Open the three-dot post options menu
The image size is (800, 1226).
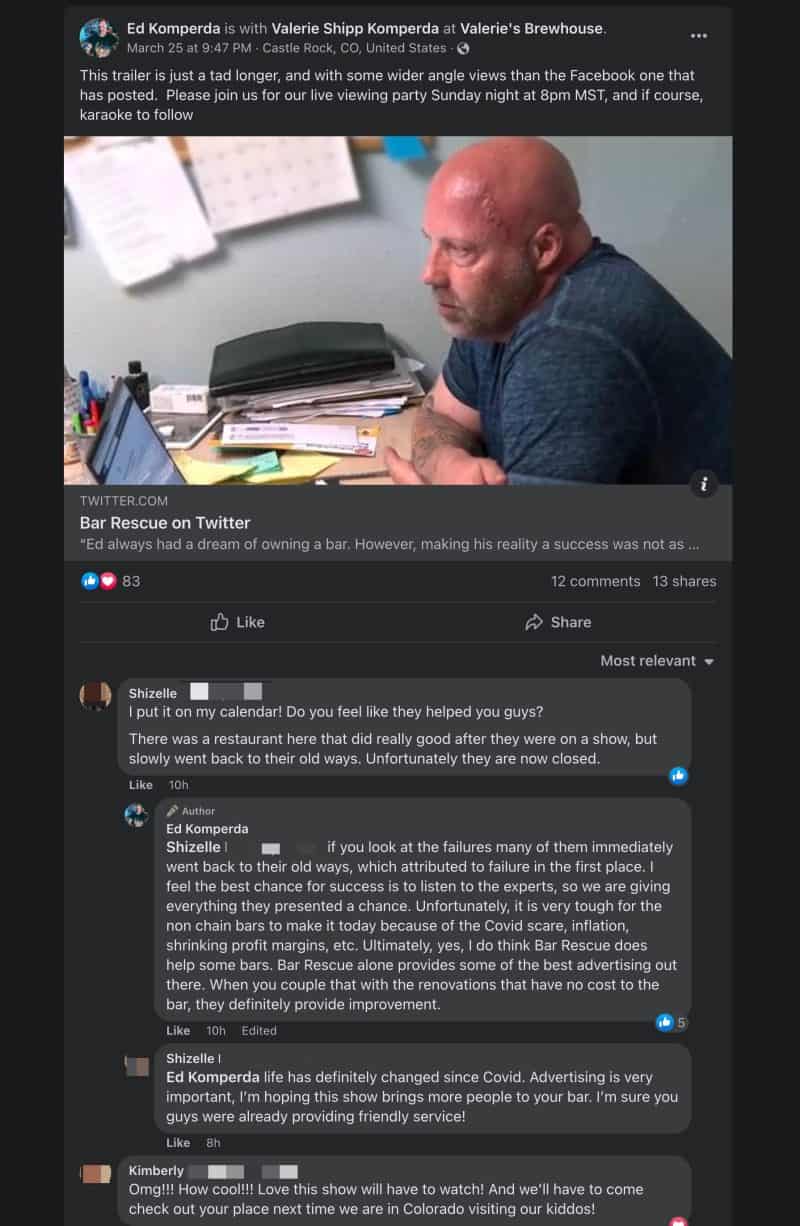[698, 36]
